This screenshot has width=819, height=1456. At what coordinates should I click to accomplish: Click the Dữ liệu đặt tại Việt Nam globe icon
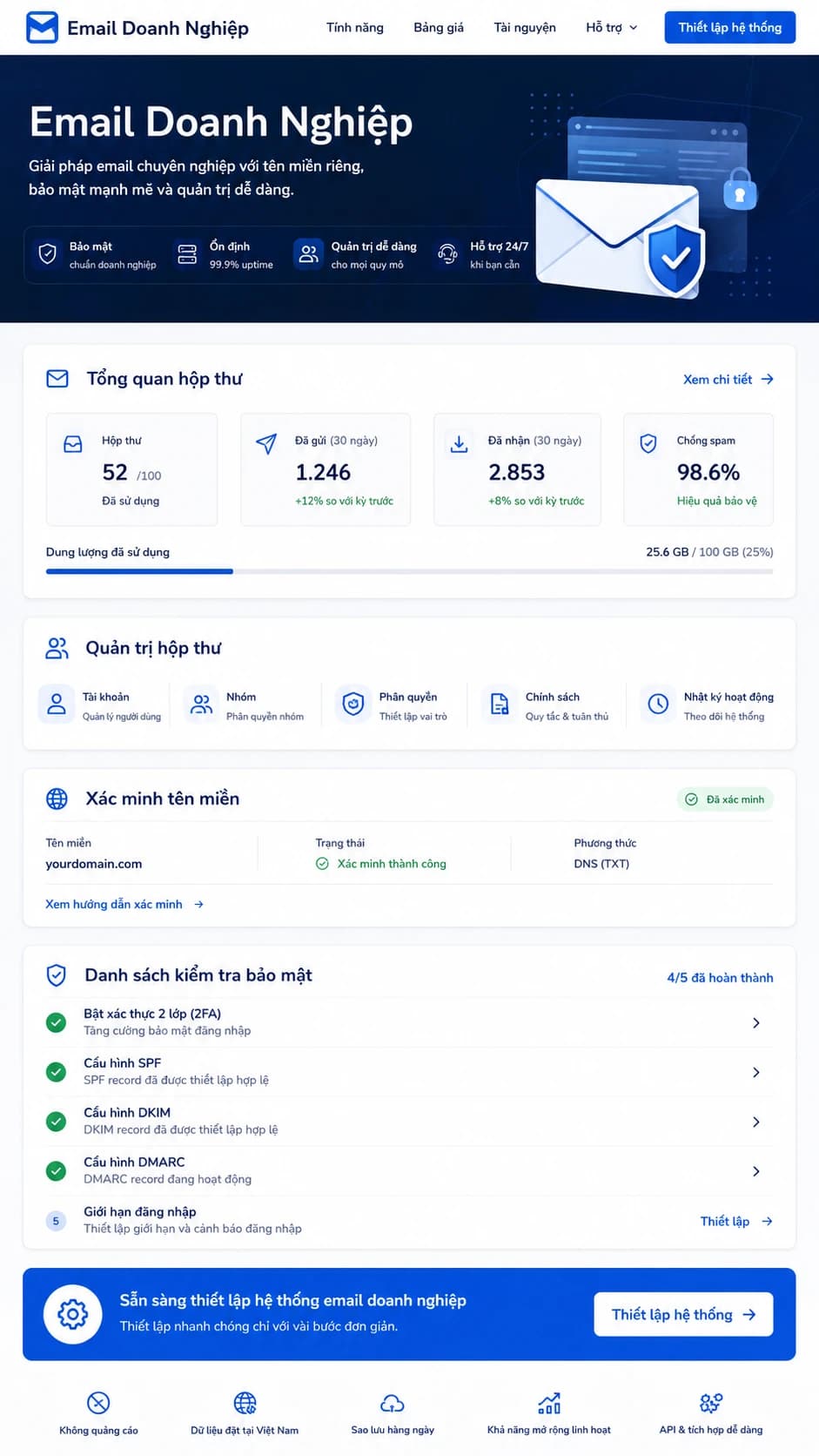point(245,1403)
